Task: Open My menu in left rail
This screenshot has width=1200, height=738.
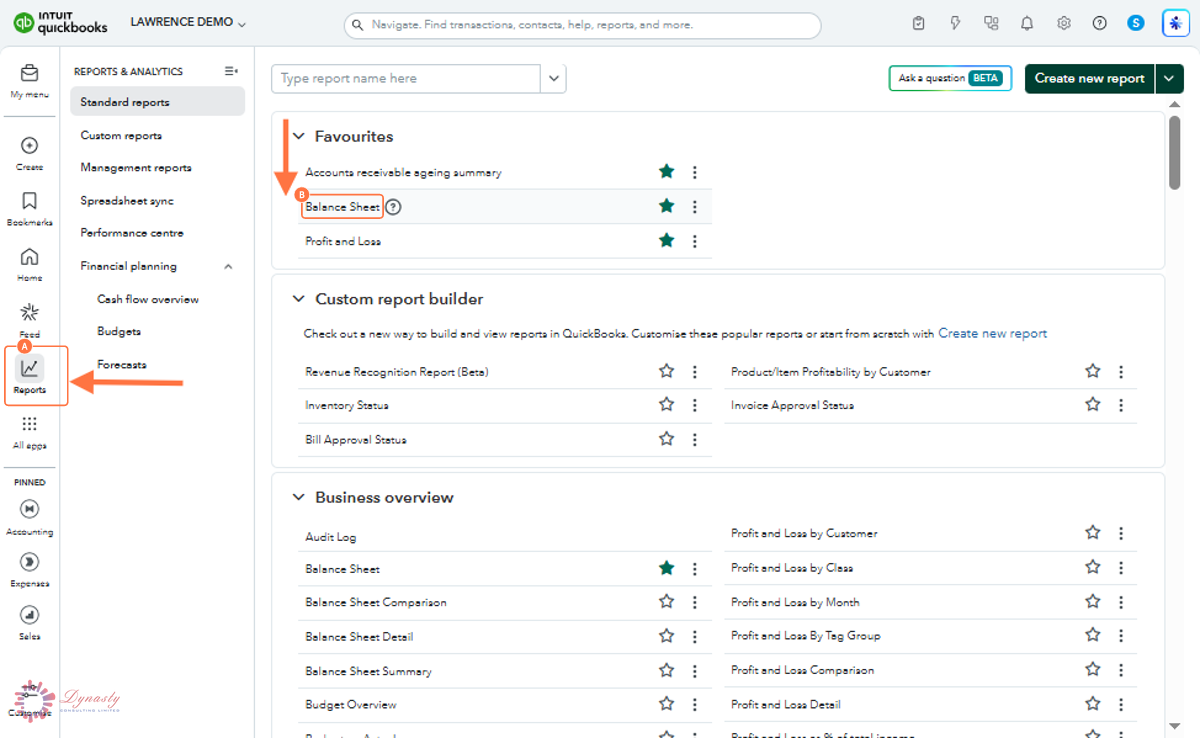Action: [29, 81]
